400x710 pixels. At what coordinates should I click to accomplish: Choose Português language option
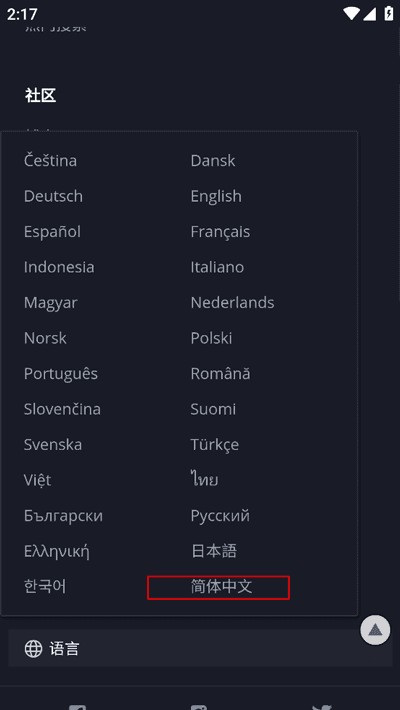pyautogui.click(x=61, y=374)
